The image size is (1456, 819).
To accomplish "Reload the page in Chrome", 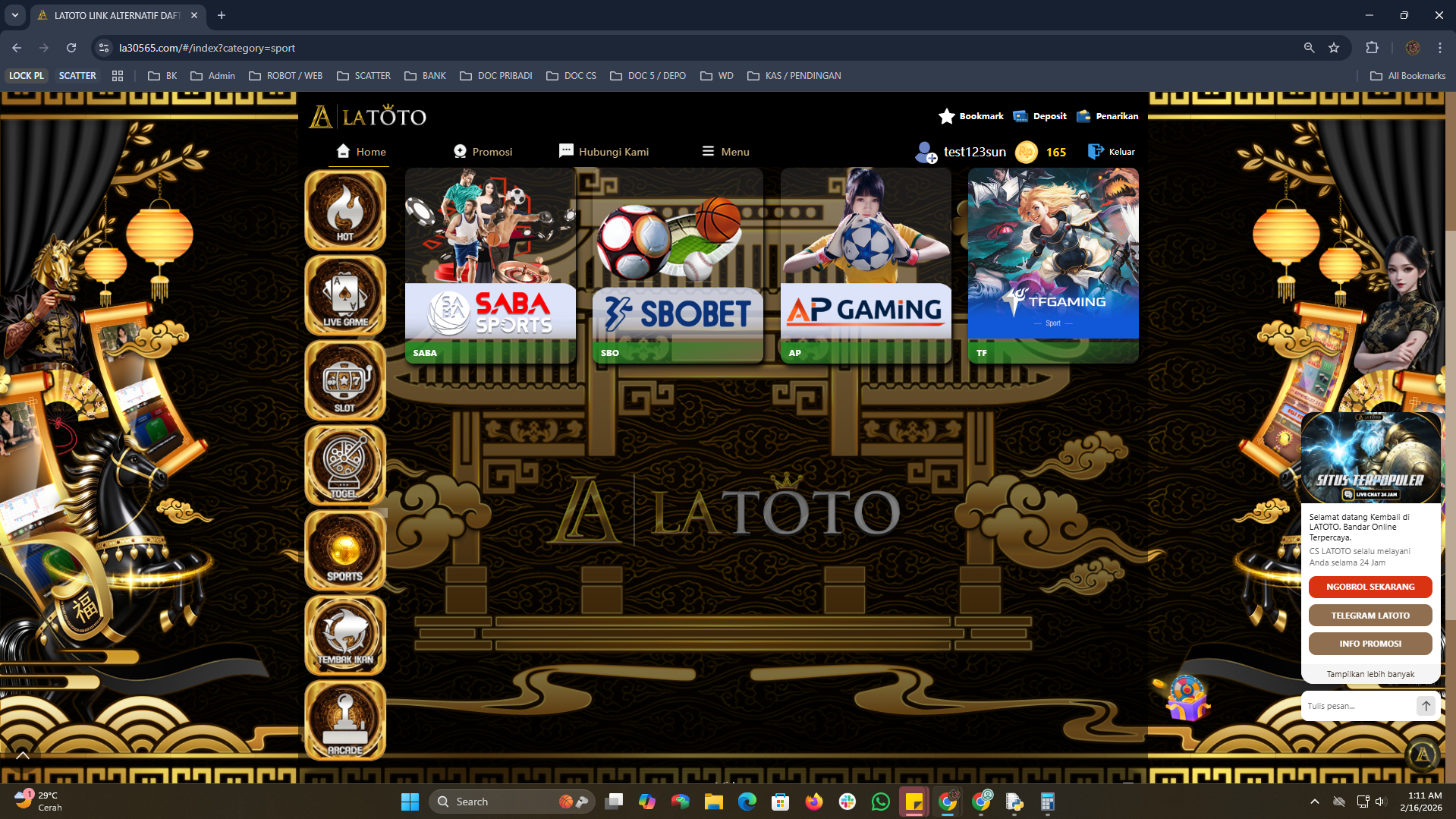I will tap(71, 48).
